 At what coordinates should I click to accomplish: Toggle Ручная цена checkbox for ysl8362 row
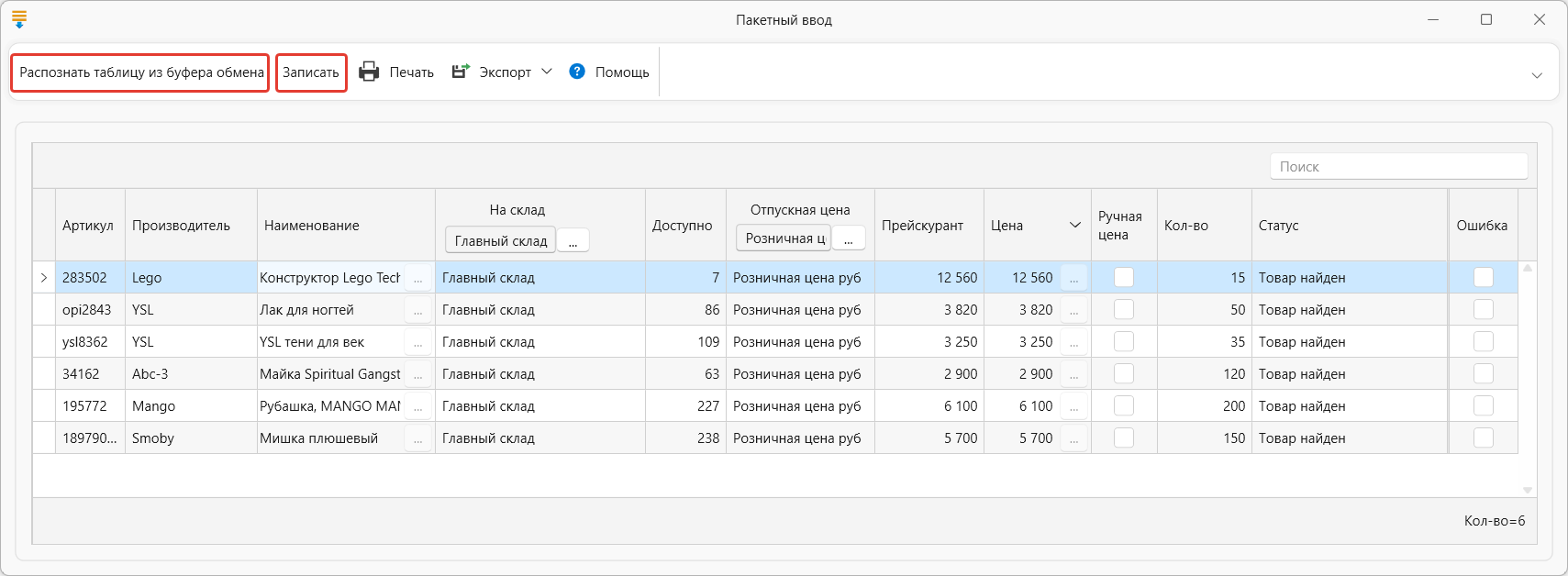(x=1124, y=341)
